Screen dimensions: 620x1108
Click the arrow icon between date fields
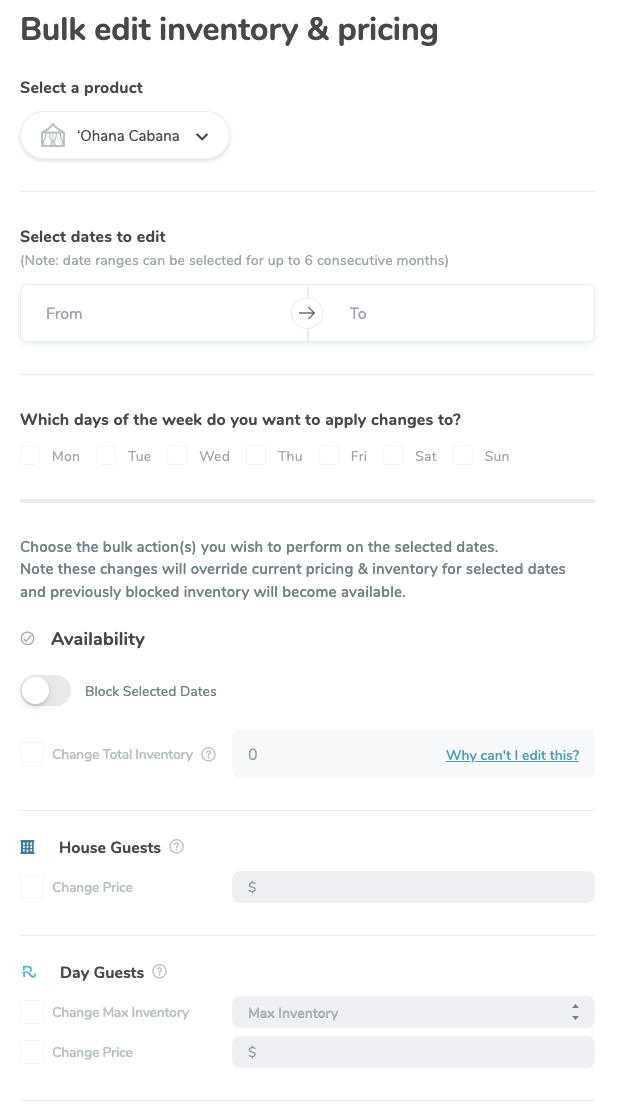click(x=307, y=313)
